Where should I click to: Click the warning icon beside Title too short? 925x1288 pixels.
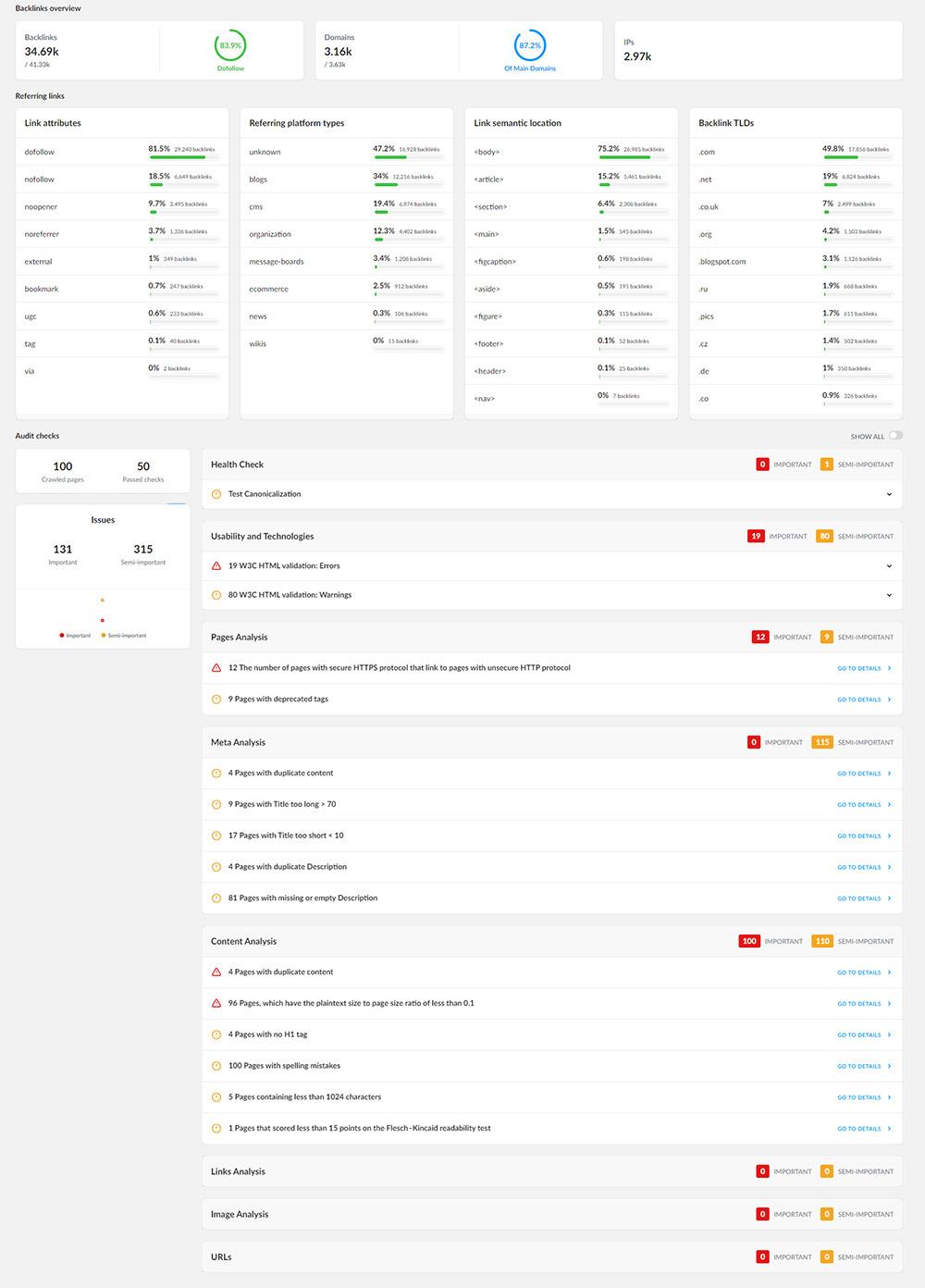click(x=216, y=836)
